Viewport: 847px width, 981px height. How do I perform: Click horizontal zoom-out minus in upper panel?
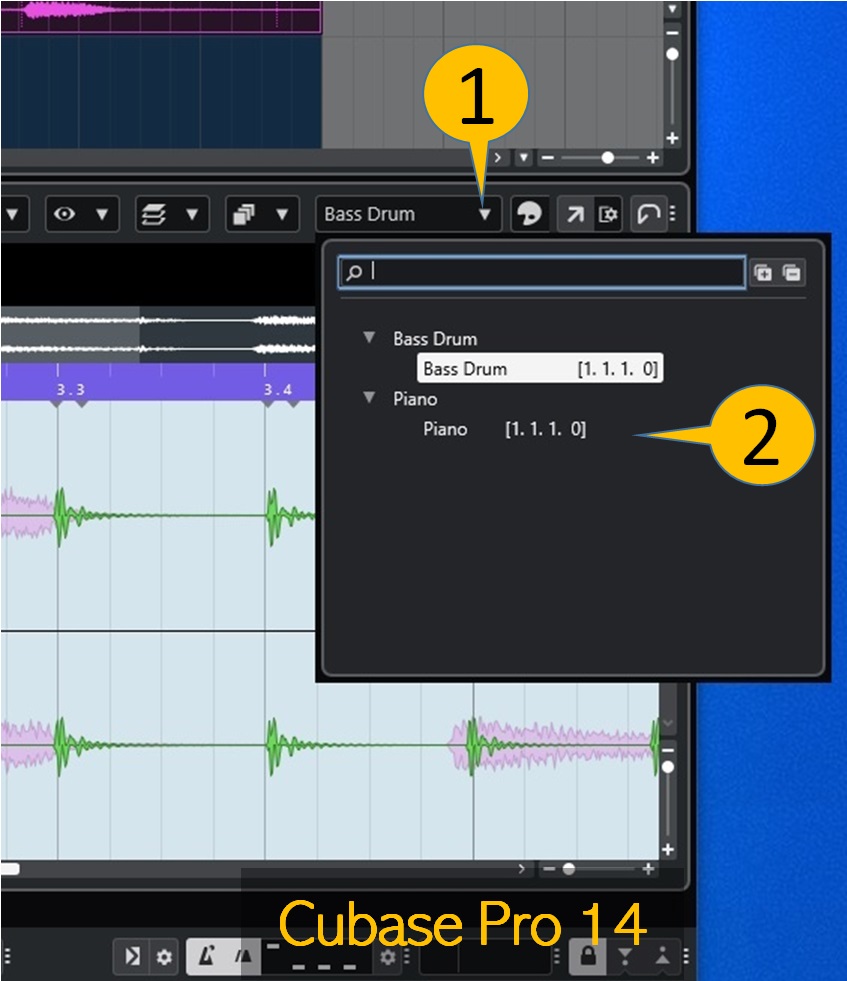point(548,158)
